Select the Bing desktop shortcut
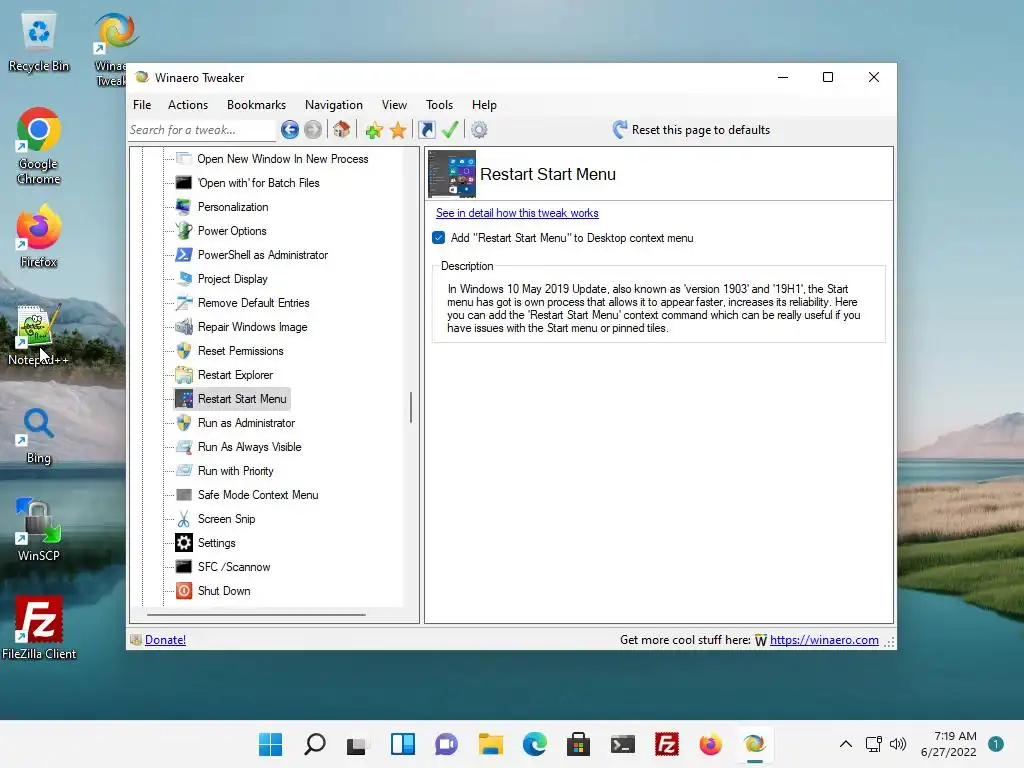 (39, 436)
